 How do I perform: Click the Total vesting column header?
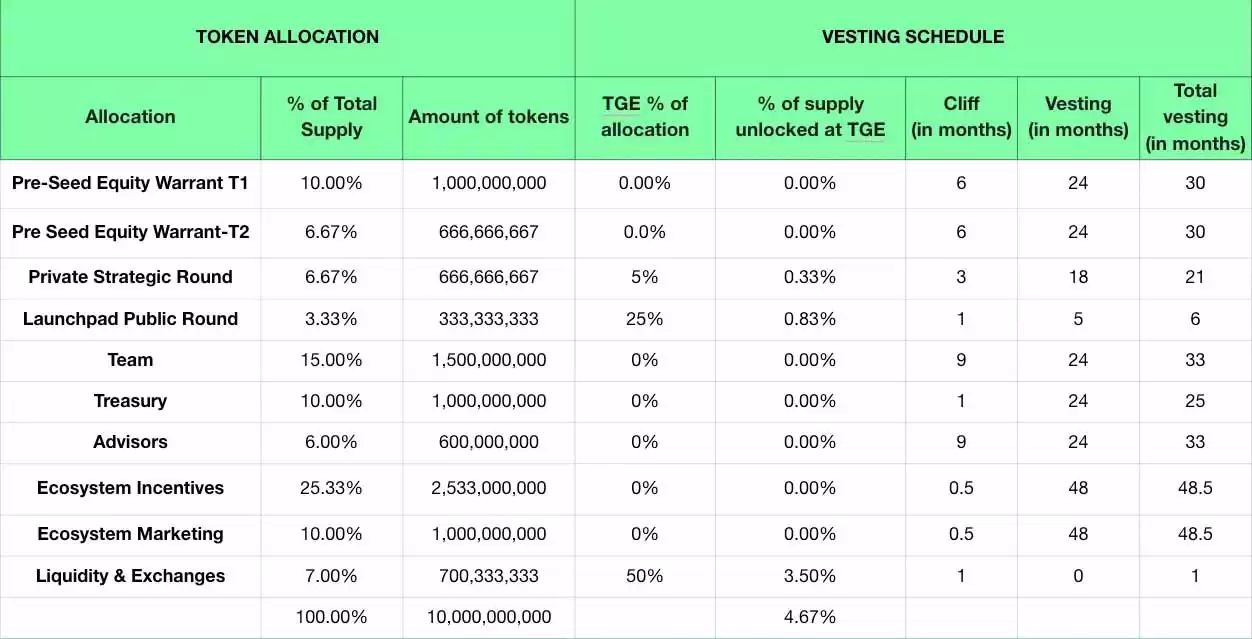pos(1195,117)
